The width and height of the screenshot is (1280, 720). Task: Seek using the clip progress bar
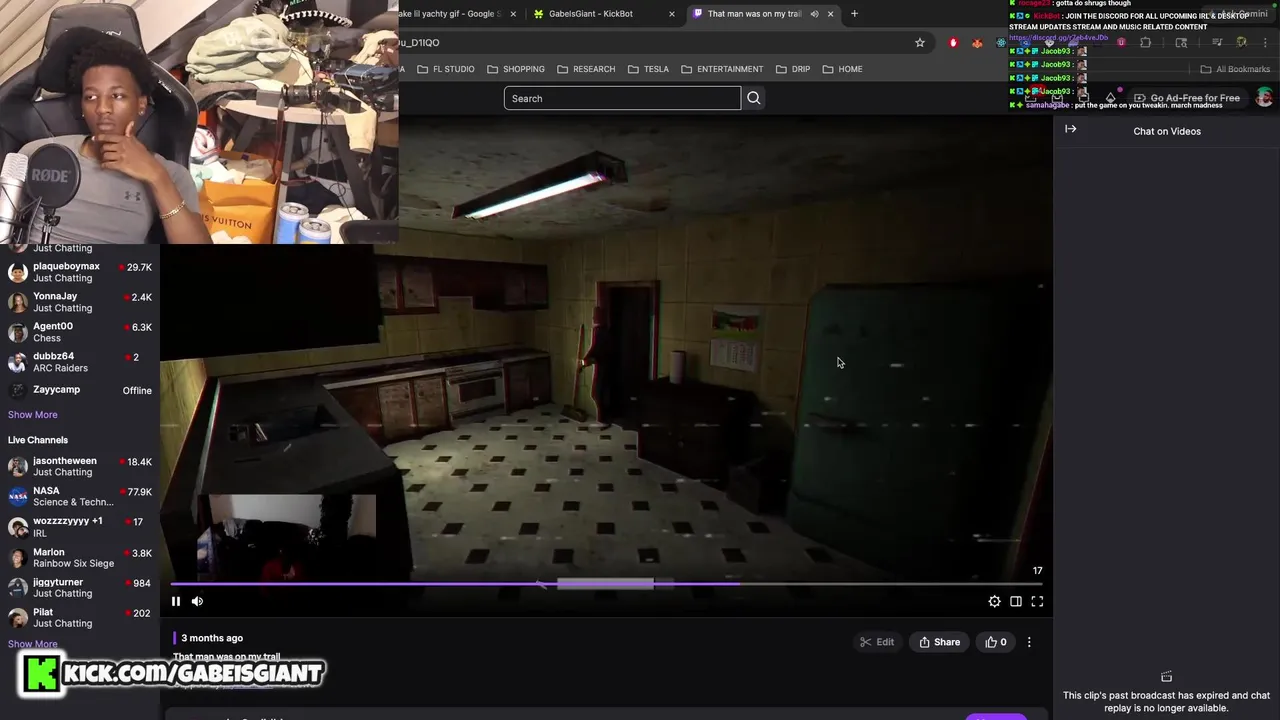click(x=606, y=583)
